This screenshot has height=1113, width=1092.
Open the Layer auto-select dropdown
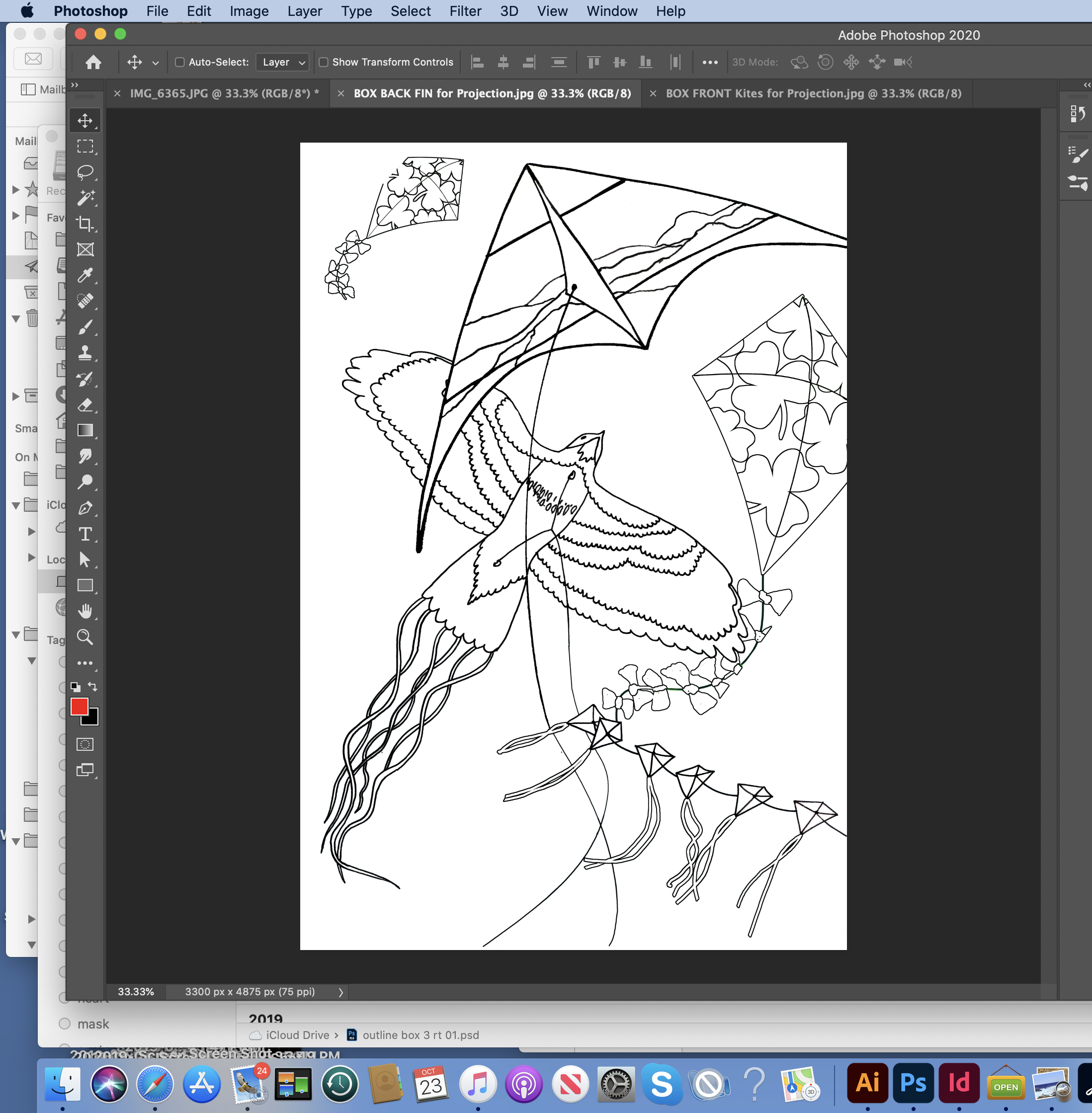click(284, 62)
